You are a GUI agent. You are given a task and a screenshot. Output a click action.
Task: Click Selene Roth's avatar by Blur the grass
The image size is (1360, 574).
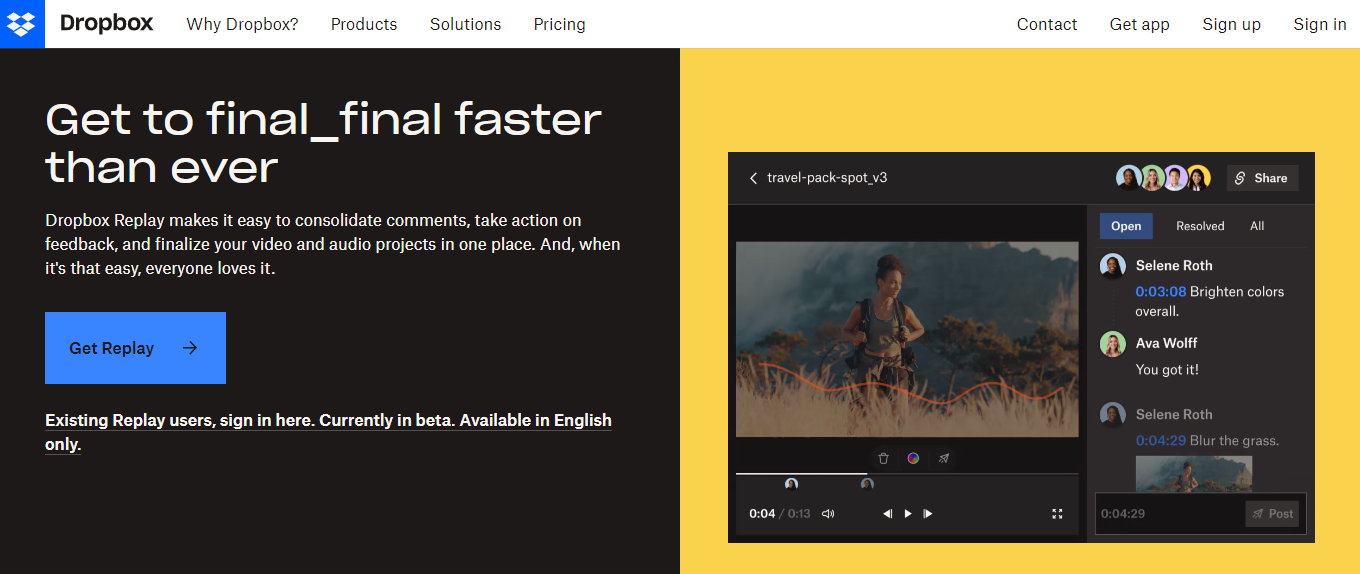click(1113, 415)
